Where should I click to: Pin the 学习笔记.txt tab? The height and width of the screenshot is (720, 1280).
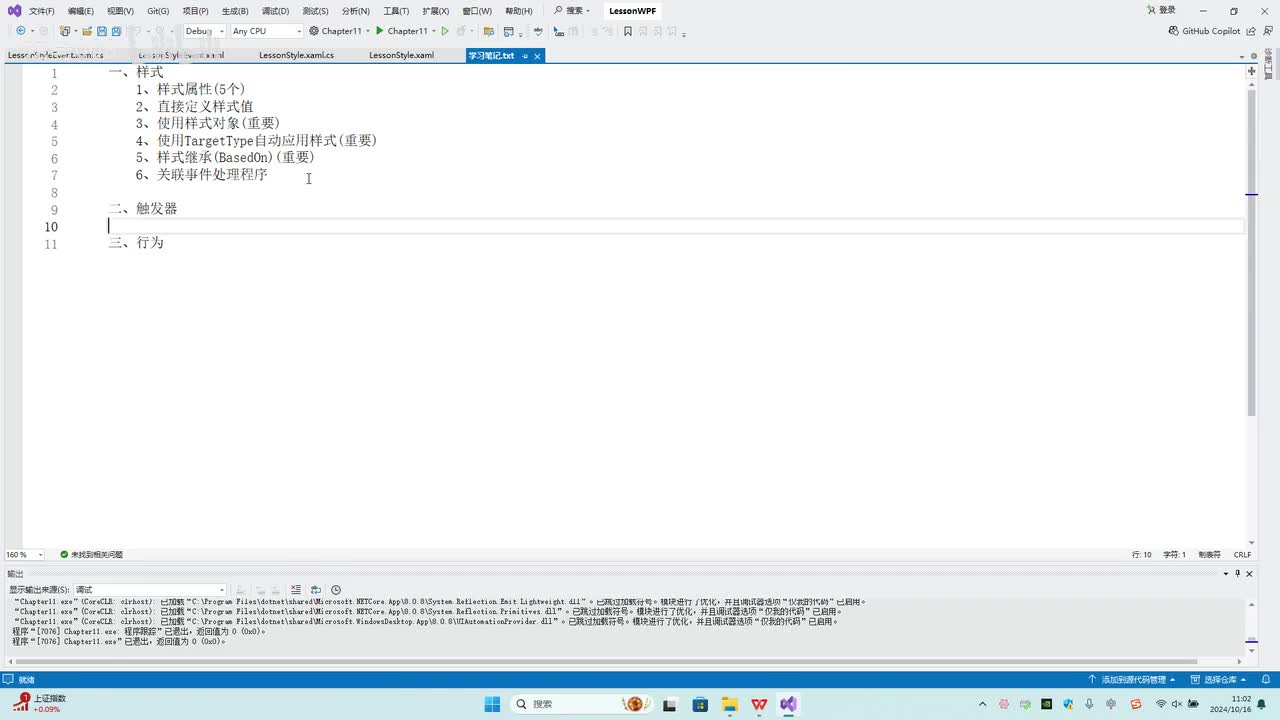coord(525,56)
